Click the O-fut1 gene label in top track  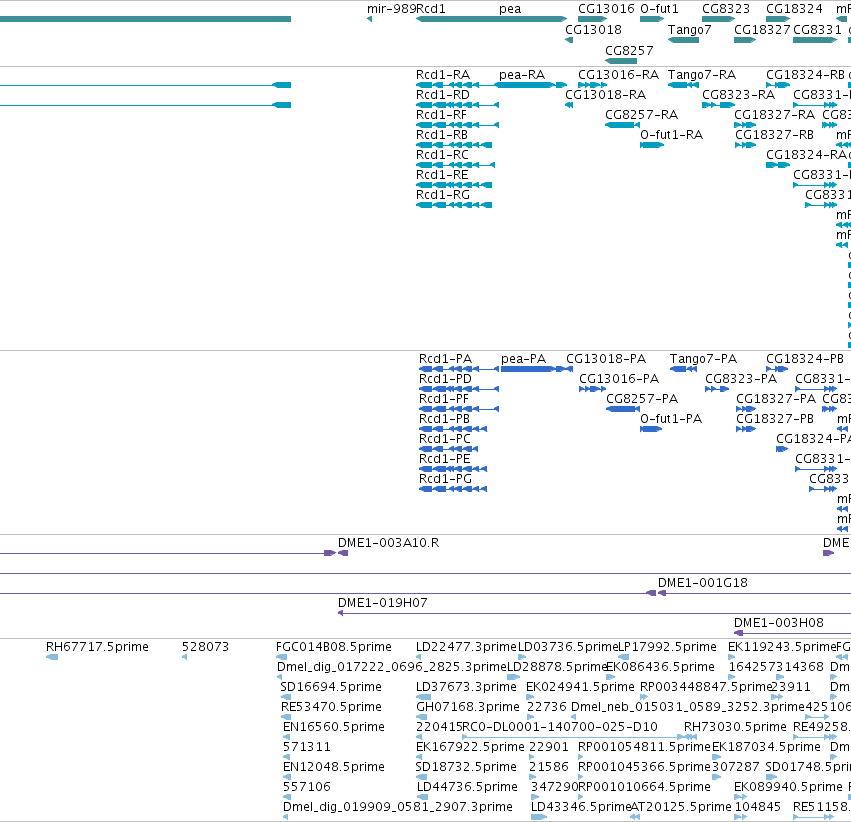(x=659, y=9)
